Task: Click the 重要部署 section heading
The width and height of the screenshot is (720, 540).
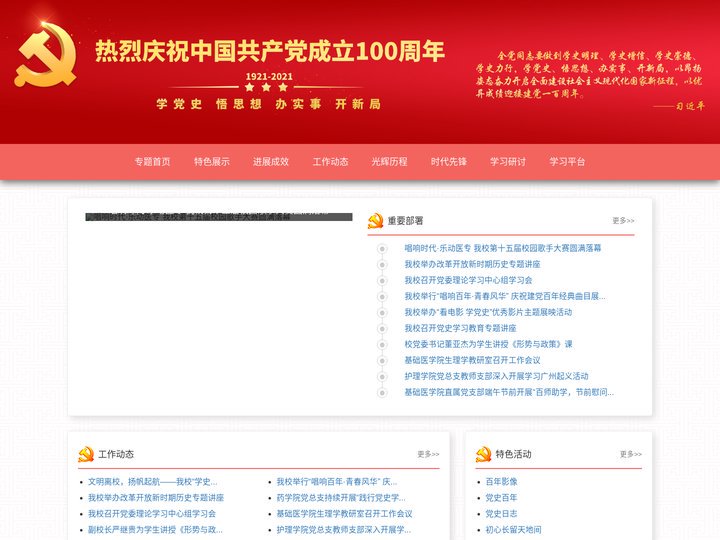Action: pos(405,221)
